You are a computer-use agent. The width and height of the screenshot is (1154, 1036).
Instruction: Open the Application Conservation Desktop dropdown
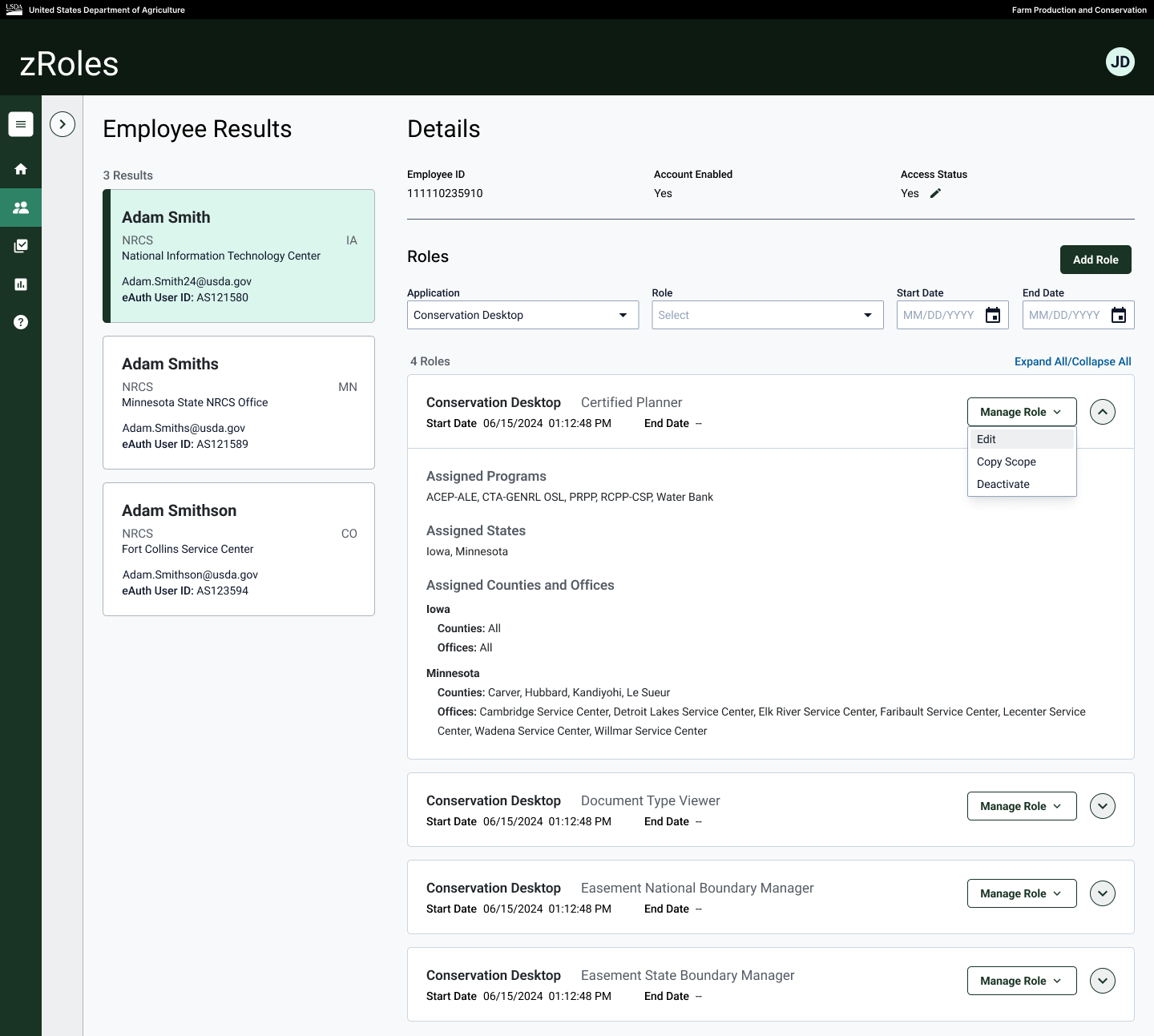pos(523,315)
